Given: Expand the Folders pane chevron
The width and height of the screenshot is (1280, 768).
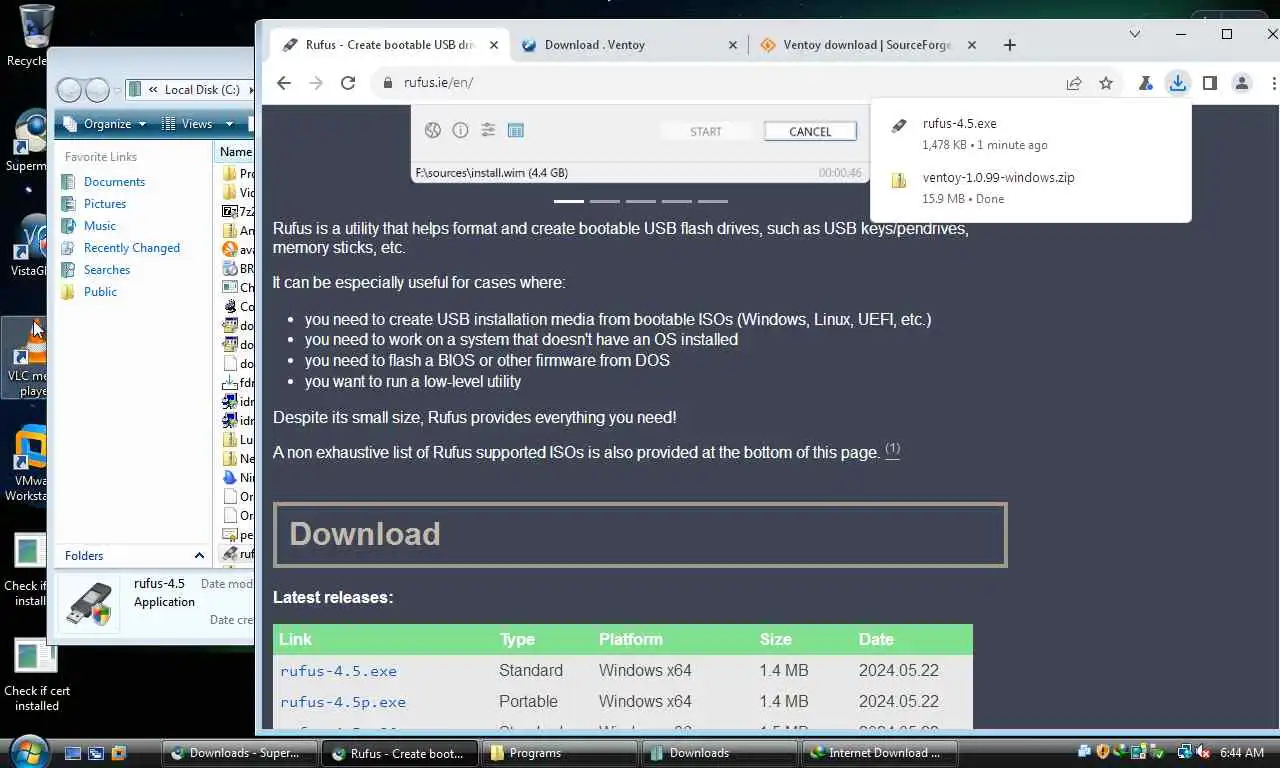Looking at the screenshot, I should [199, 556].
